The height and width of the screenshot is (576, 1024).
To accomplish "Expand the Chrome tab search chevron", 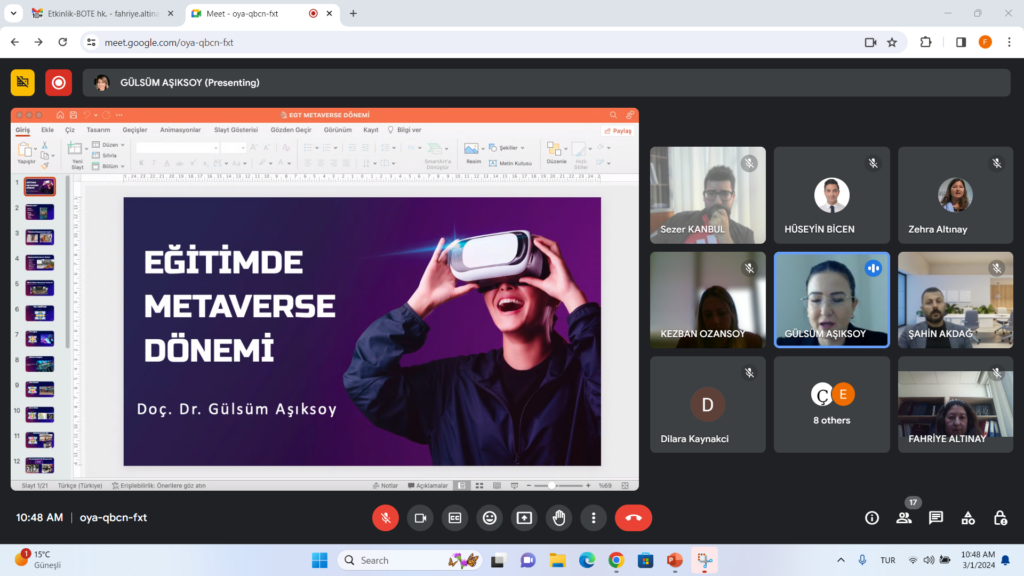I will point(13,13).
